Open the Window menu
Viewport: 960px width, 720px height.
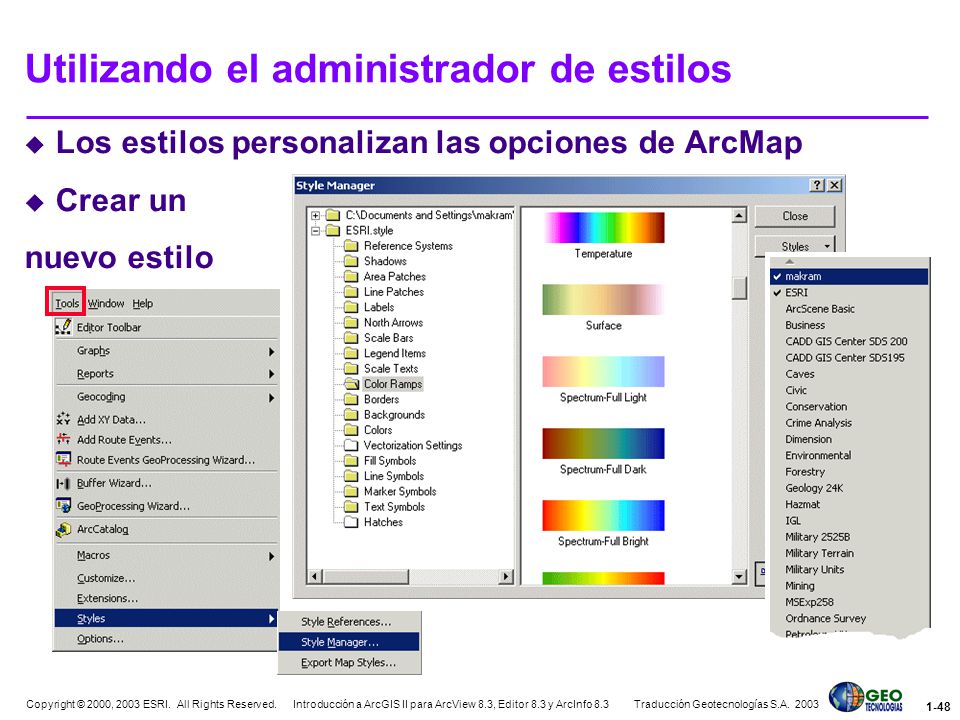106,303
